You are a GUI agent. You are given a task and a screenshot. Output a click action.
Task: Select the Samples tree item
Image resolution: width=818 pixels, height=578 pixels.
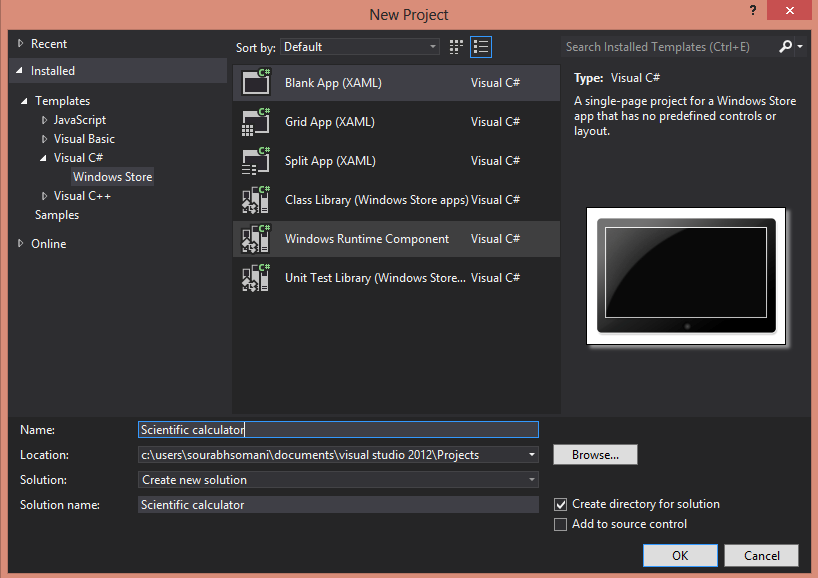(57, 215)
